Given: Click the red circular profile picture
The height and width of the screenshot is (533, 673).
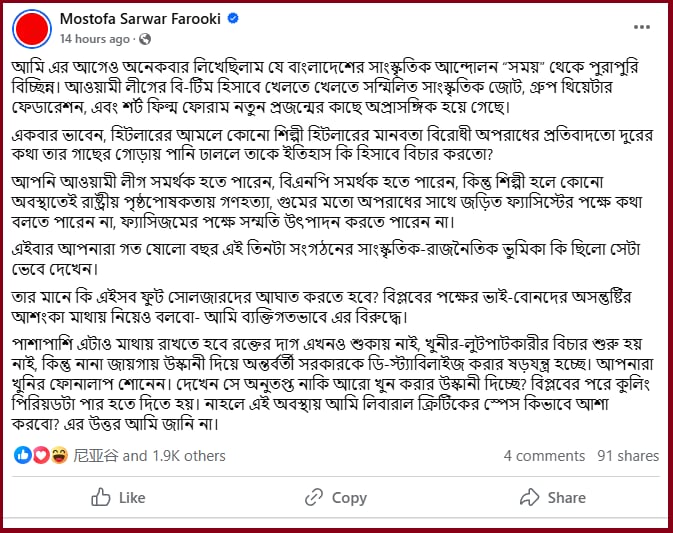Looking at the screenshot, I should (32, 29).
